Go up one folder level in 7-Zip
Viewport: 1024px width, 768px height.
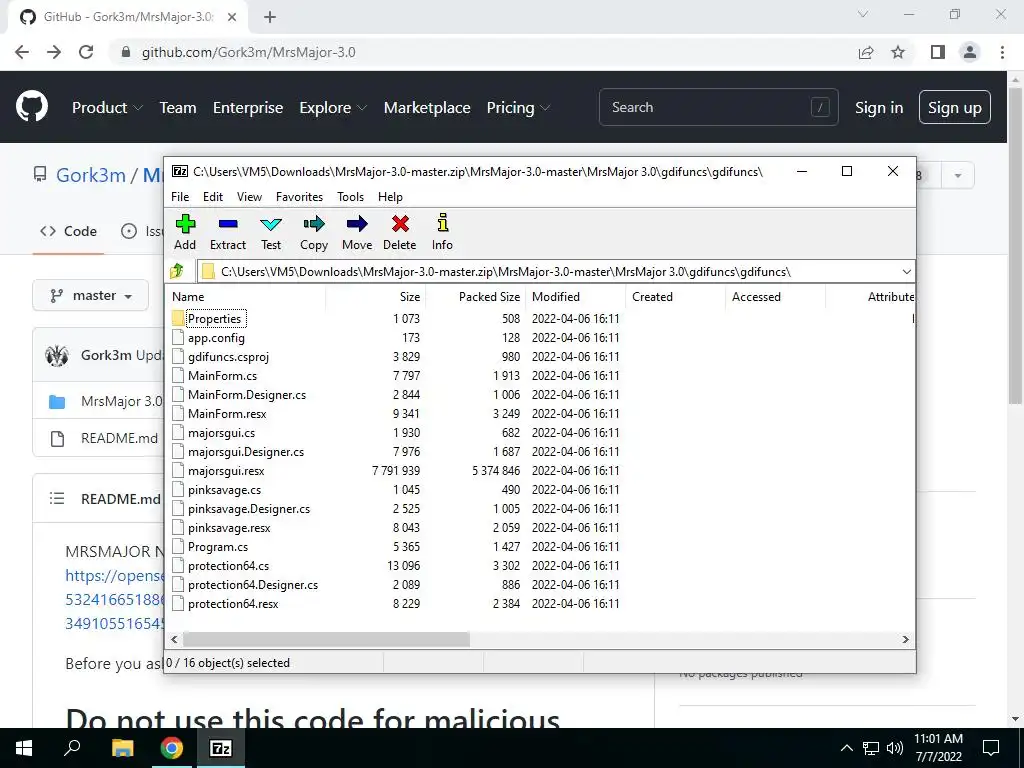(x=177, y=271)
